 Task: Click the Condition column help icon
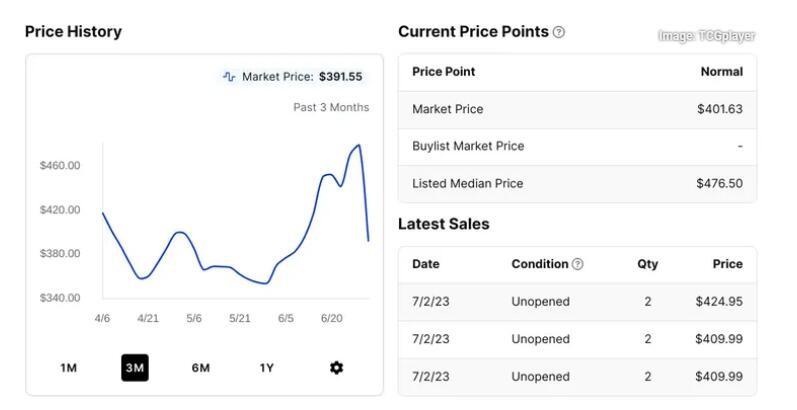click(x=577, y=264)
